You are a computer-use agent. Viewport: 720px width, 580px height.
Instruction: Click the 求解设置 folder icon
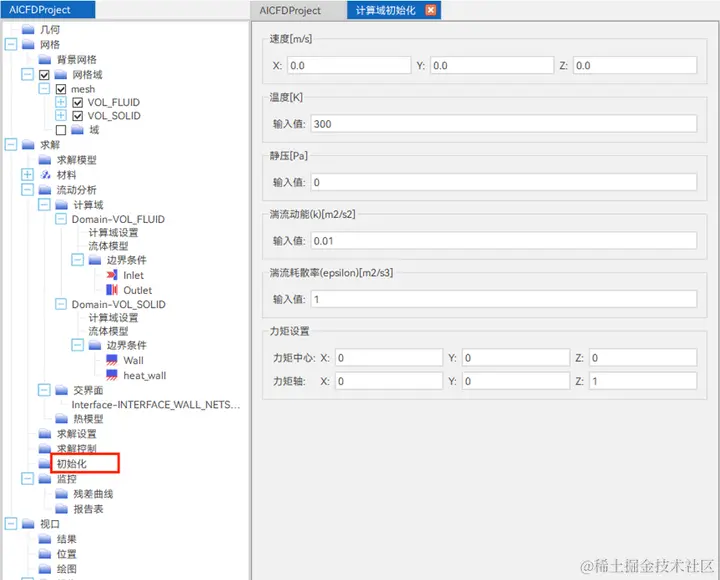[45, 434]
